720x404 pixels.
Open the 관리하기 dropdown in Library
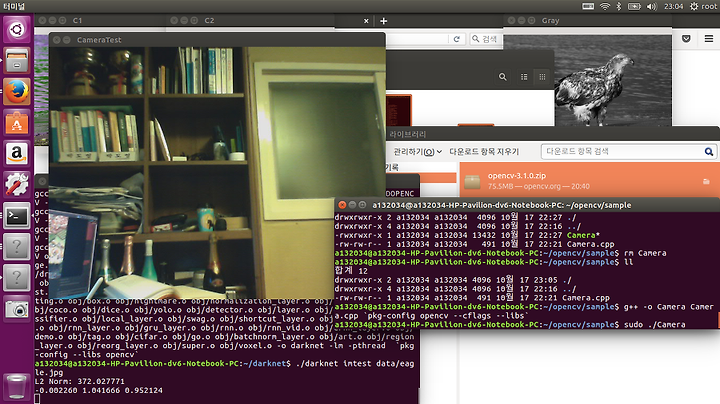[x=418, y=152]
